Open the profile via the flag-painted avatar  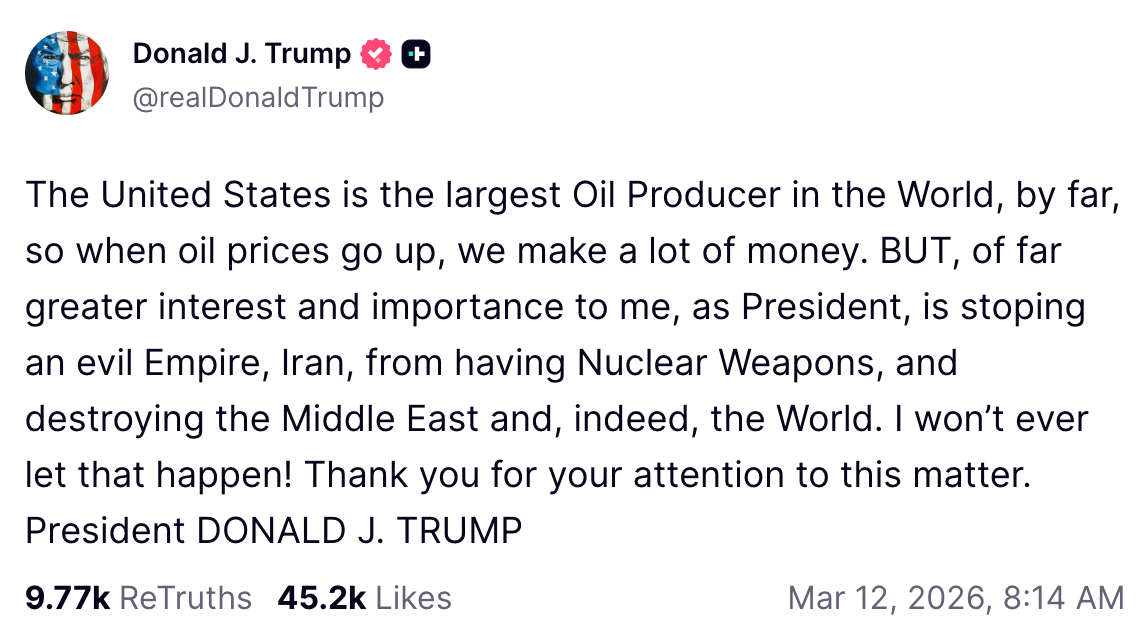66,73
